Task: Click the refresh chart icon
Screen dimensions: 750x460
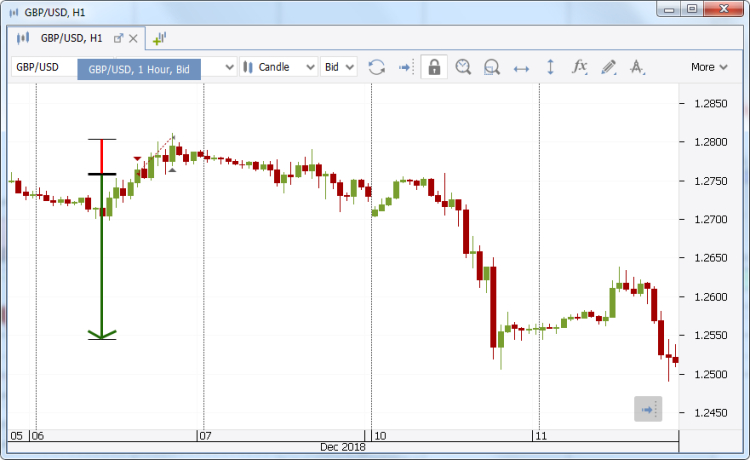Action: point(377,67)
